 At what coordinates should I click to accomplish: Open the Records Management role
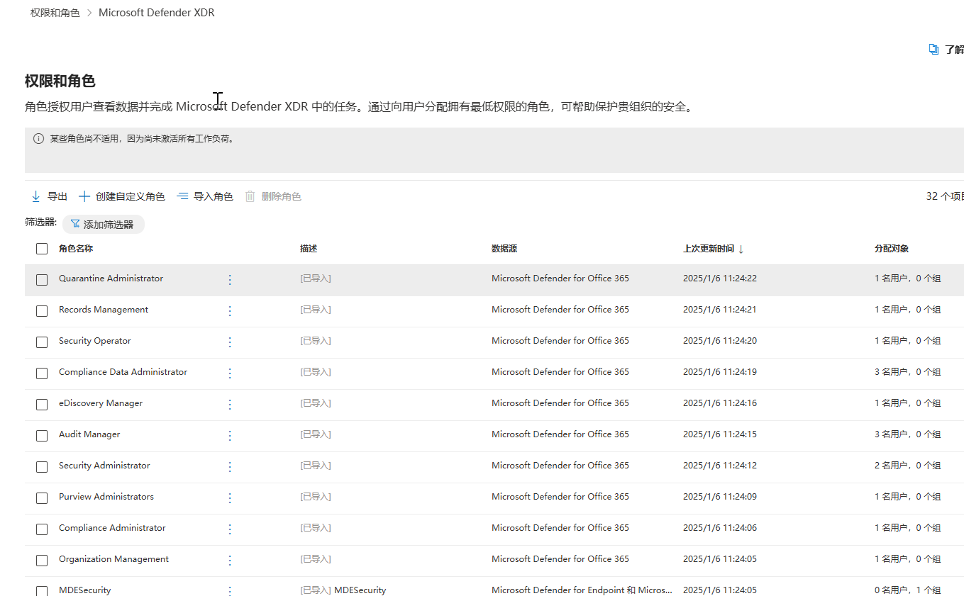coord(103,310)
